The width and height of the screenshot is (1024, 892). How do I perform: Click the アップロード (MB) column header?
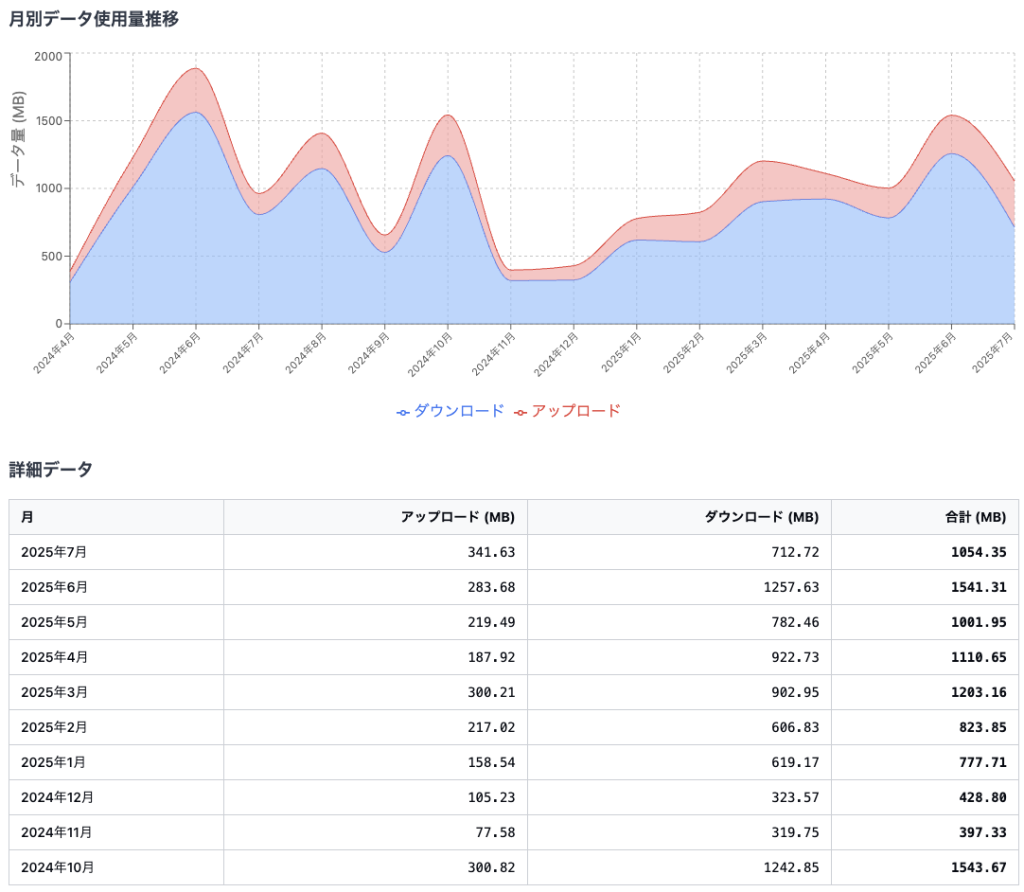(457, 517)
